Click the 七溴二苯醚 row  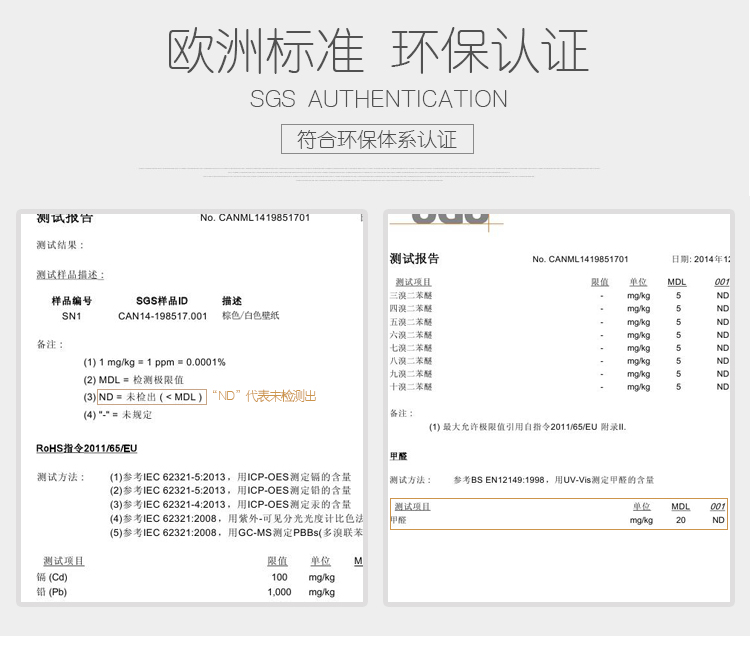(560, 348)
